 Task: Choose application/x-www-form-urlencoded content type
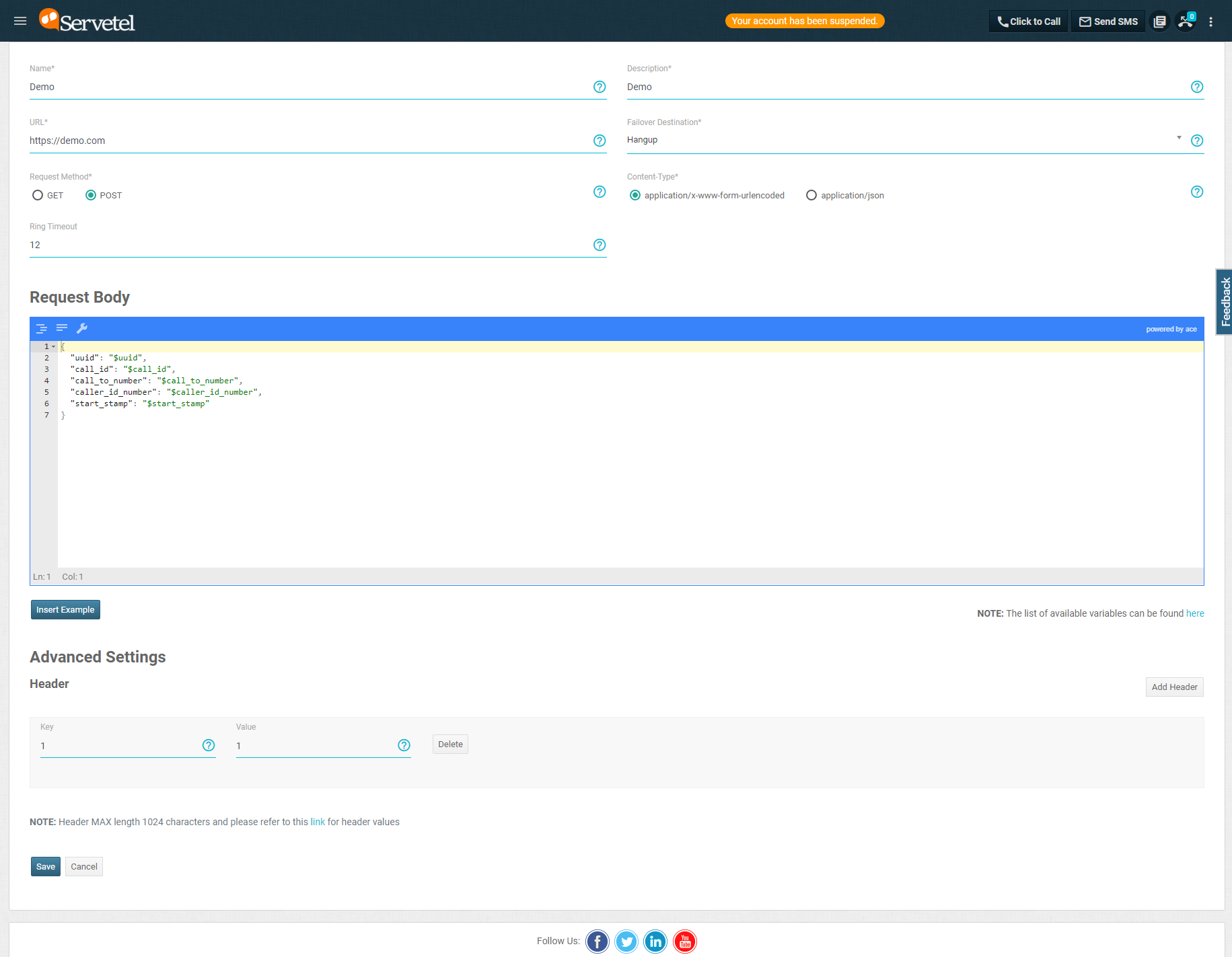click(x=635, y=195)
